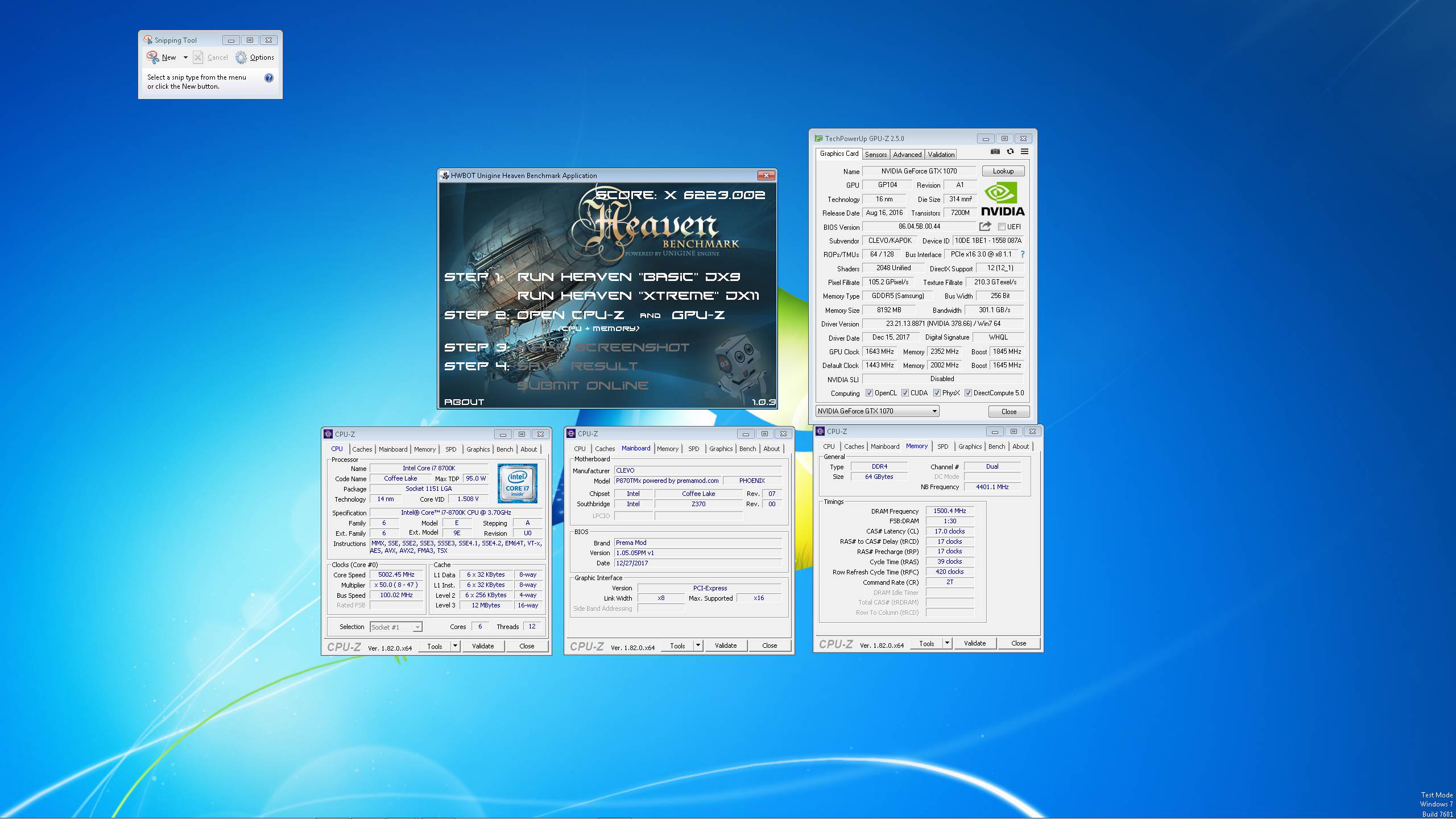Click the GPU Name field NVIDIA GeForce GTX 1070
Viewport: 1456px width, 819px height.
[x=919, y=171]
